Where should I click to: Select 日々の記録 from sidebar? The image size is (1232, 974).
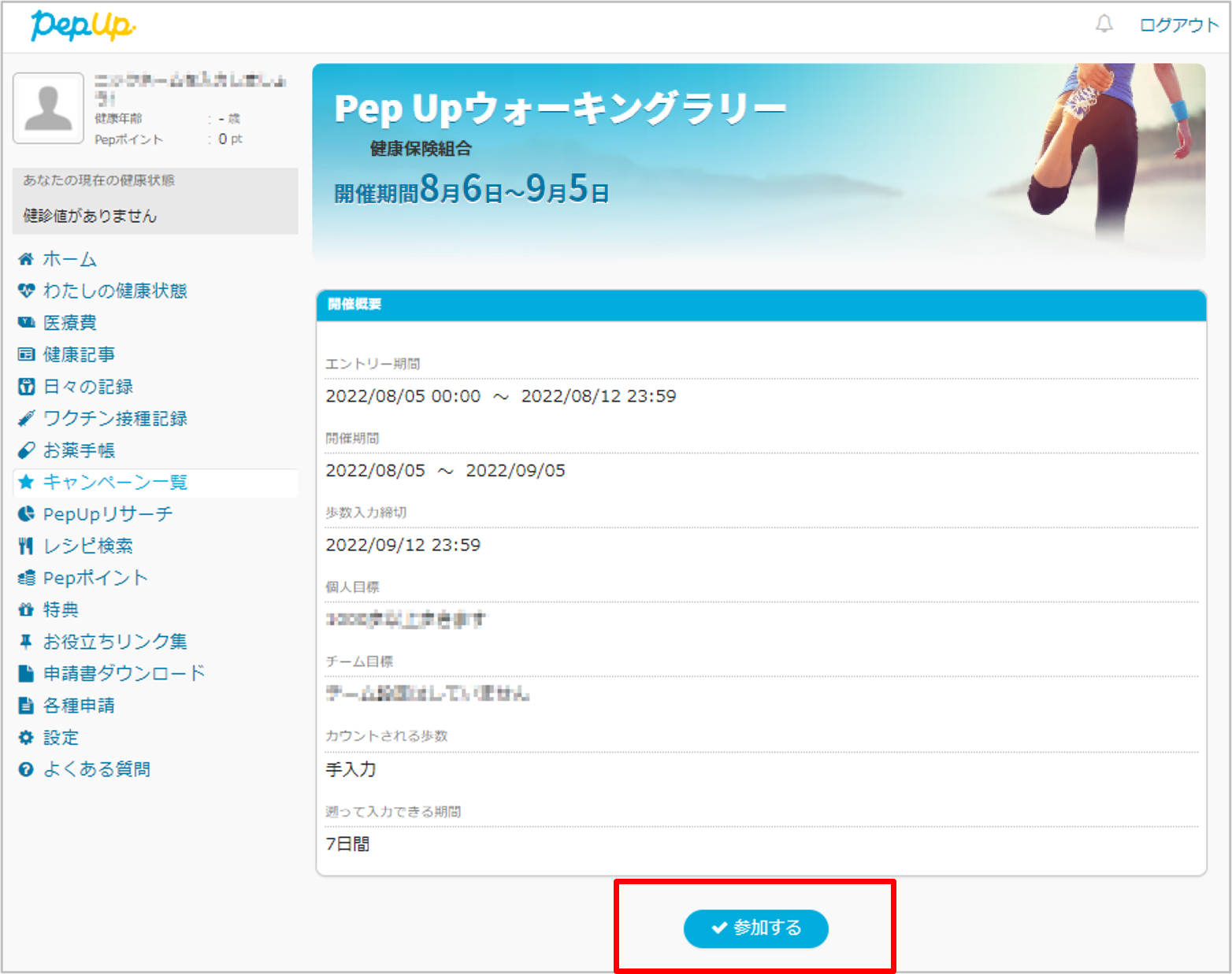click(x=87, y=387)
